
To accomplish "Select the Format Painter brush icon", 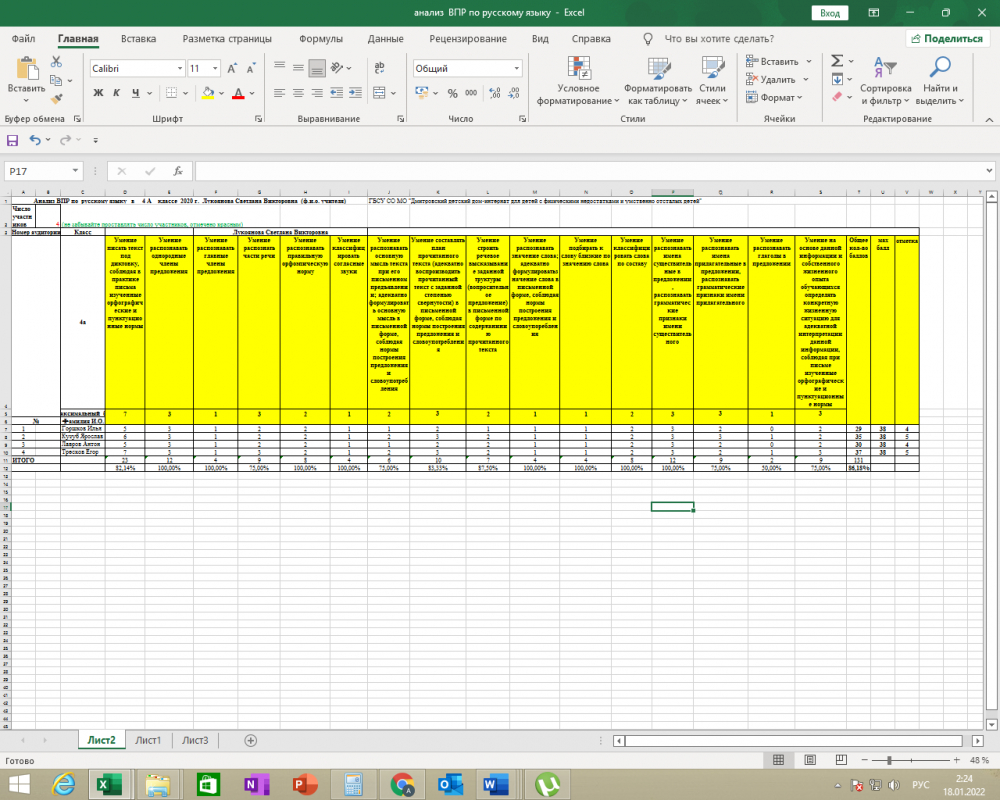I will 56,98.
